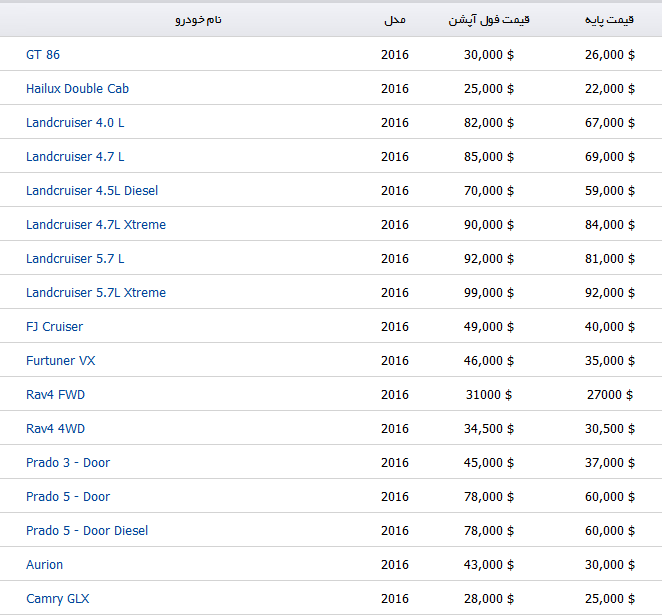The height and width of the screenshot is (615, 662).
Task: Select Landcruiser 5.7 L base price 81,000 $
Action: click(610, 258)
